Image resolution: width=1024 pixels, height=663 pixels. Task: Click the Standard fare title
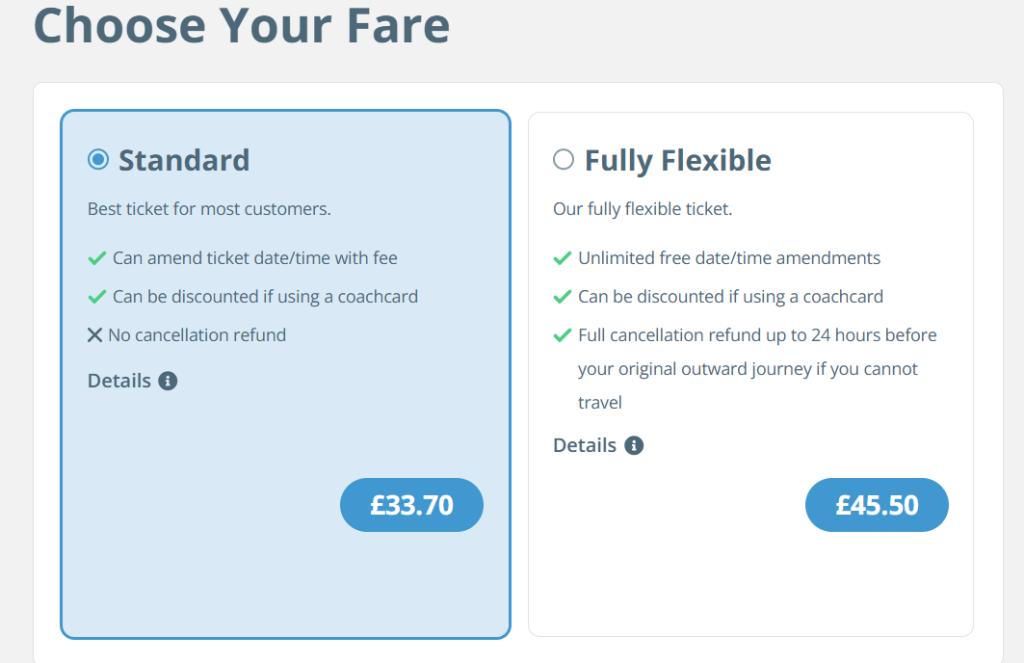(x=184, y=160)
